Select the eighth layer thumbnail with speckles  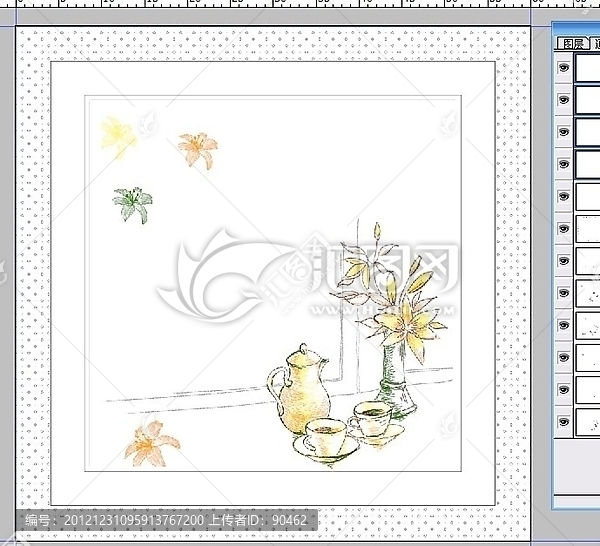point(587,293)
